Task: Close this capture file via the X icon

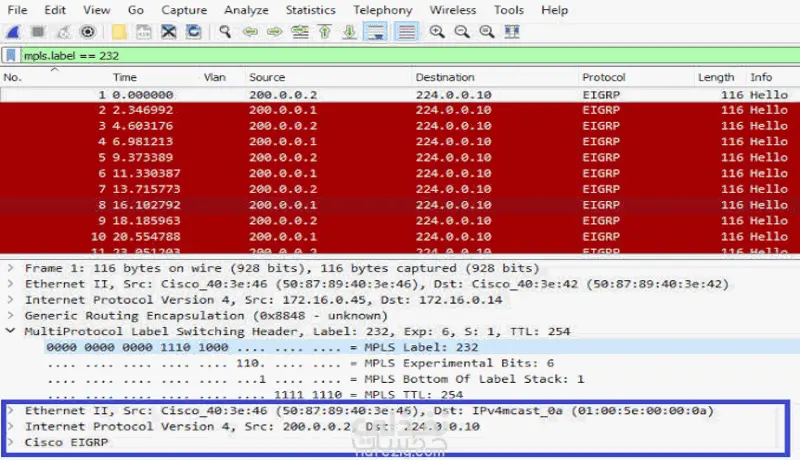Action: point(168,32)
